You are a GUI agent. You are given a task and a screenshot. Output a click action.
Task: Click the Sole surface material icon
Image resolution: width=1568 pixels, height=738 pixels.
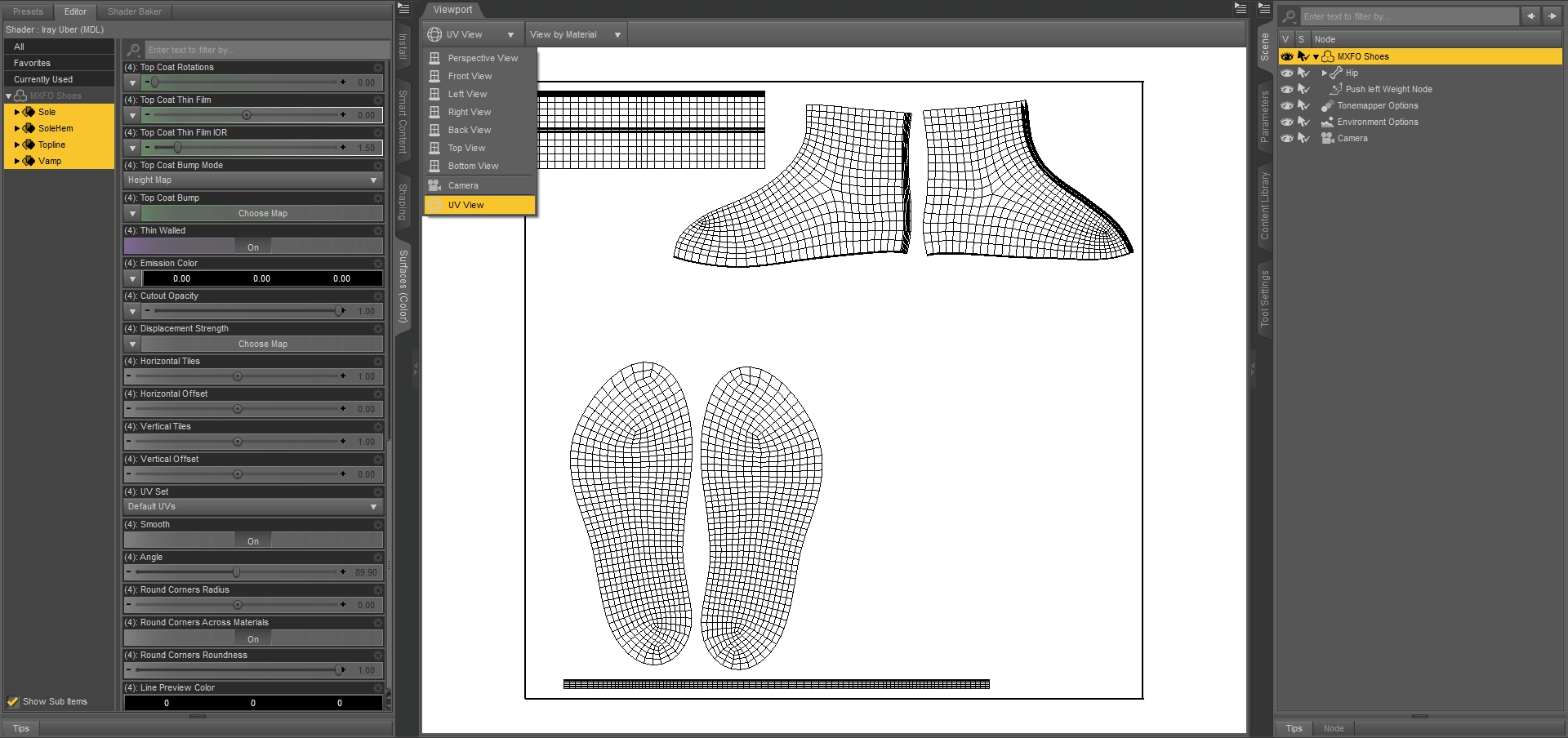point(29,112)
